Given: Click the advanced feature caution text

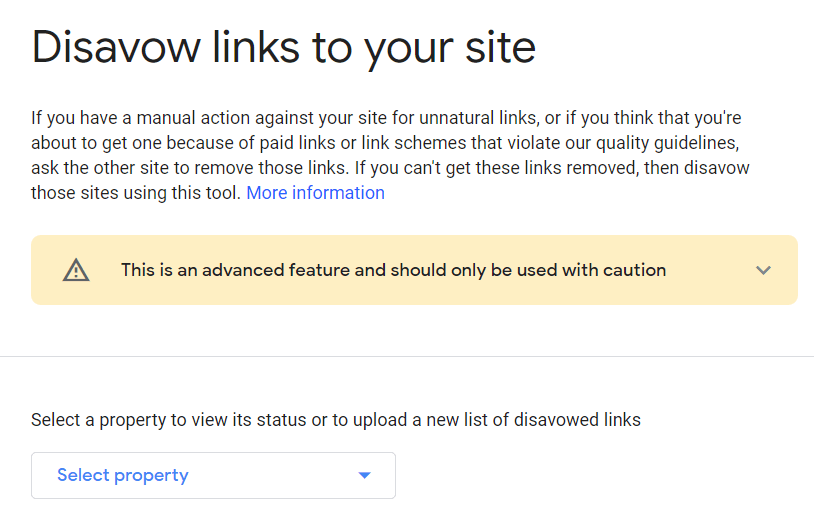Looking at the screenshot, I should click(393, 270).
